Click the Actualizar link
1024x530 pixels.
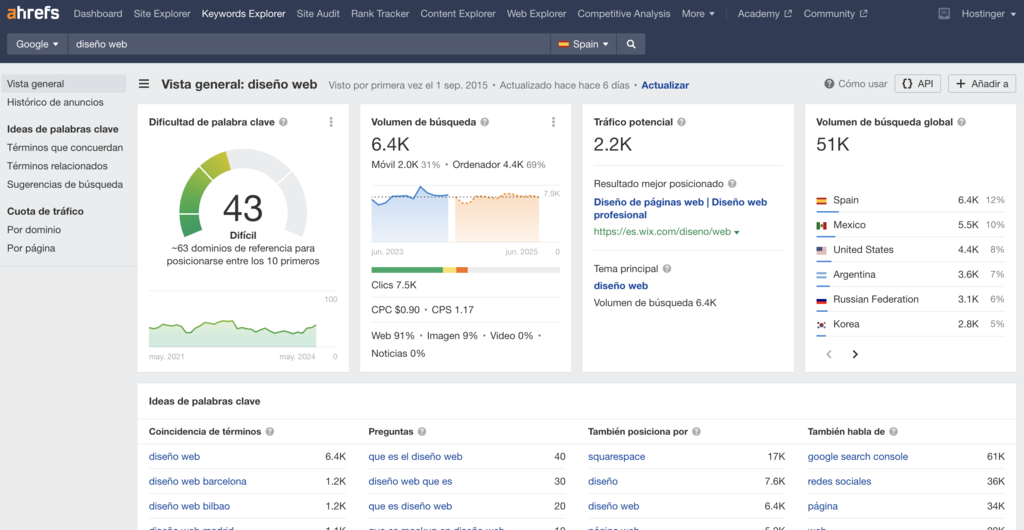click(x=665, y=85)
